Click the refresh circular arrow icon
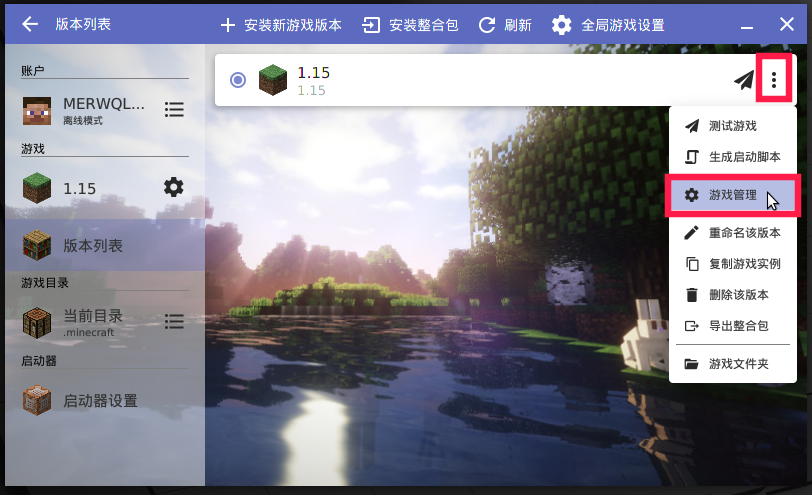Screen dimensions: 812x495 click(487, 25)
